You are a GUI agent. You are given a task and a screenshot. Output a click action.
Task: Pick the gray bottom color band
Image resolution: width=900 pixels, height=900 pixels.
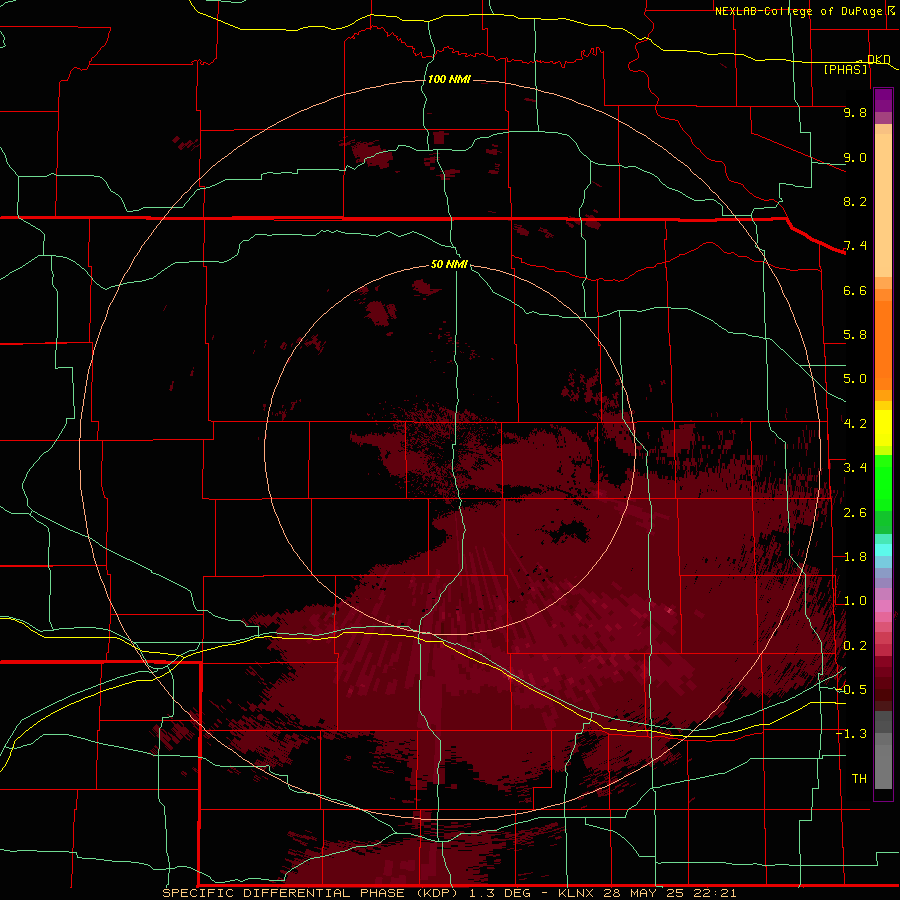[883, 763]
